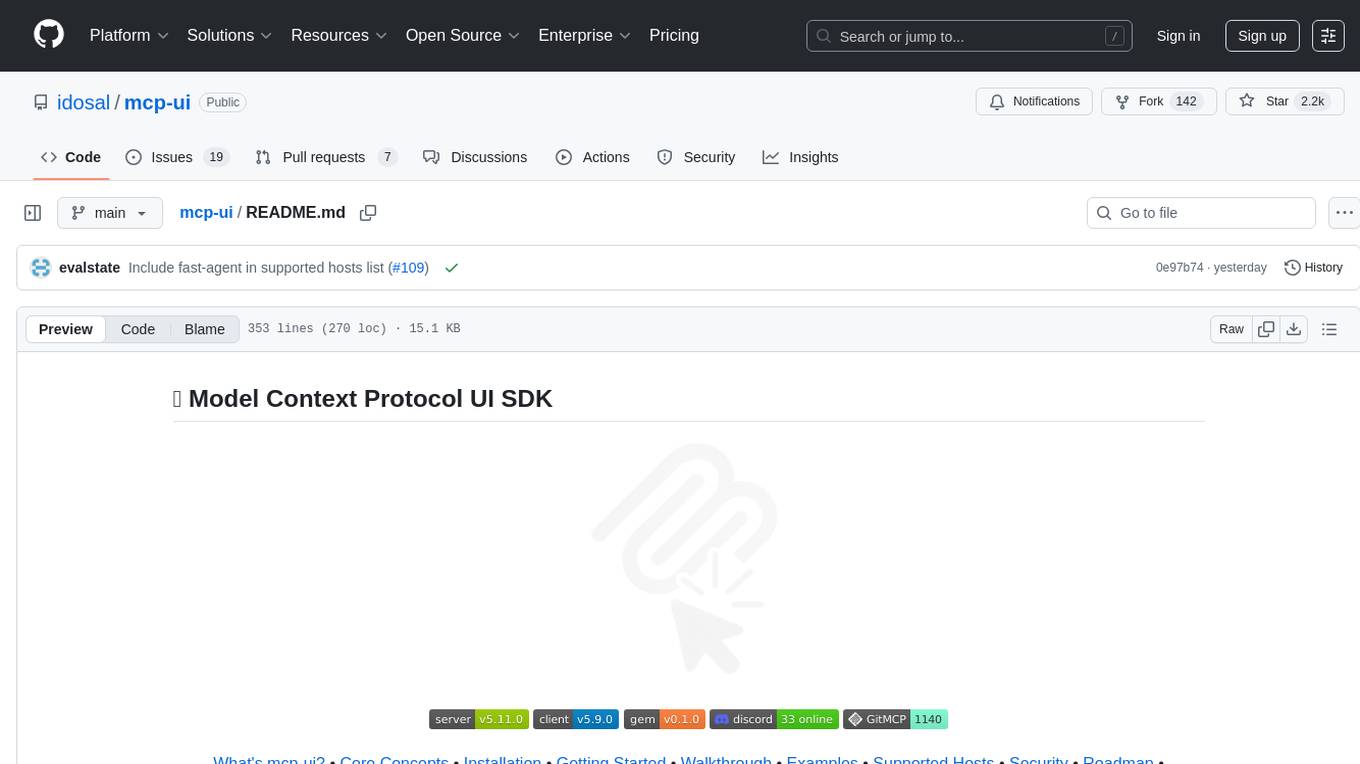This screenshot has height=764, width=1360.
Task: Open the discord 33 online badge
Action: tap(774, 719)
